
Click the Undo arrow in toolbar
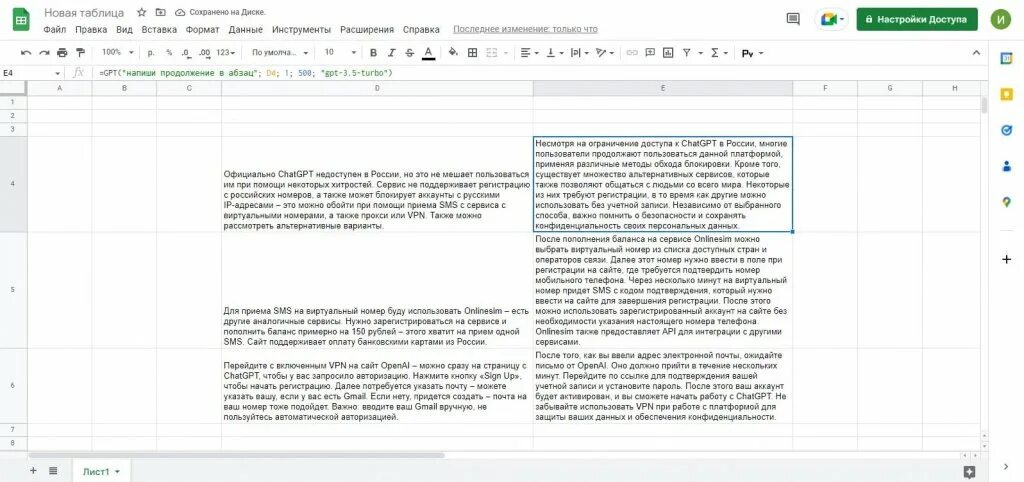[26, 52]
